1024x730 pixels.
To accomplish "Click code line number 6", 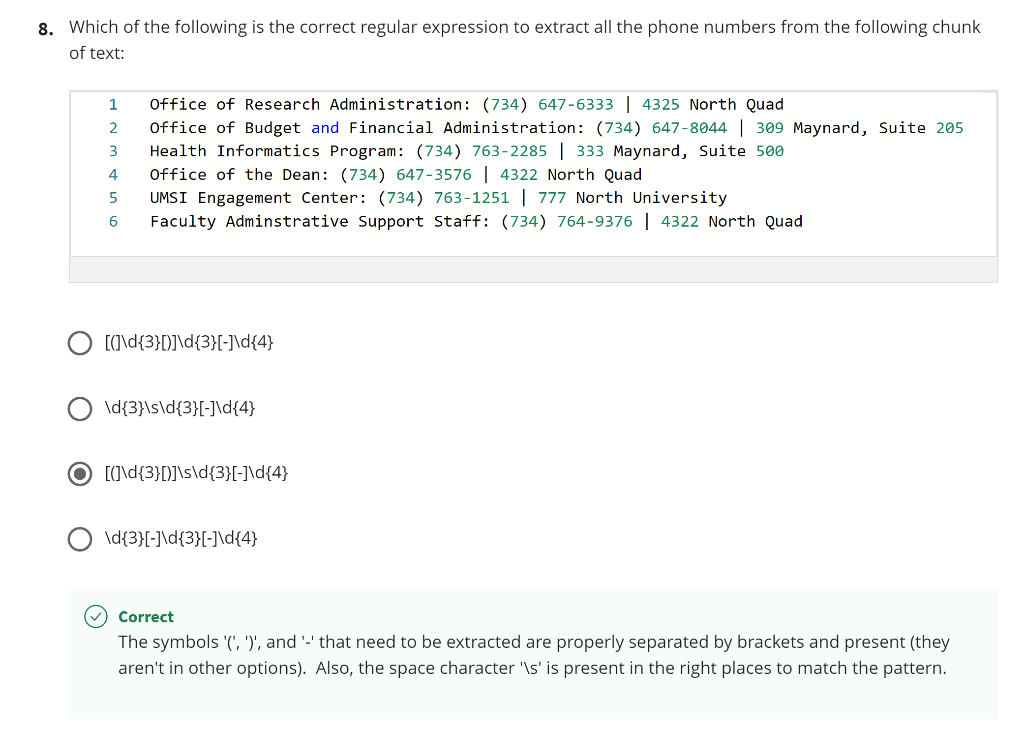I will coord(113,221).
